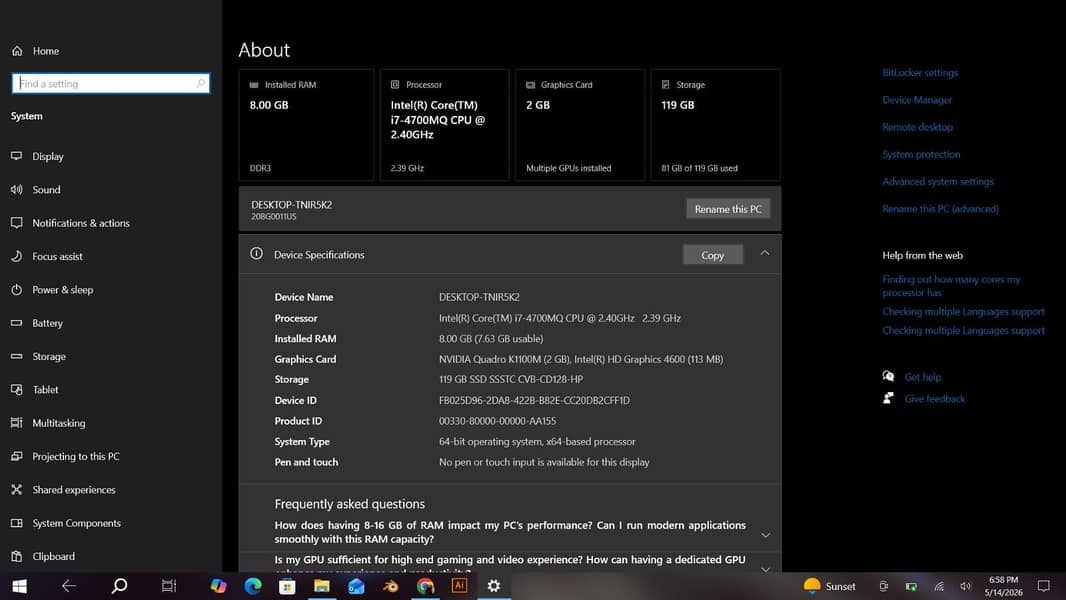Open Blender from taskbar

390,586
